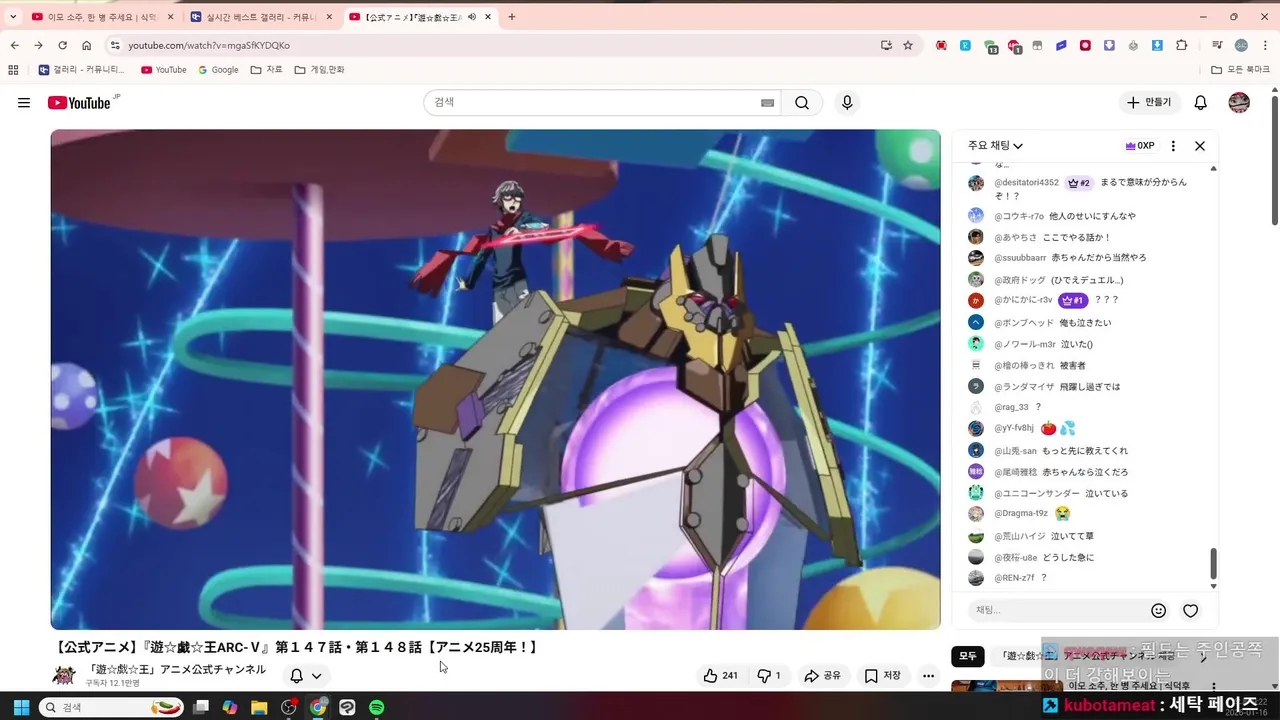Open File Explorer from taskbar

tap(259, 707)
